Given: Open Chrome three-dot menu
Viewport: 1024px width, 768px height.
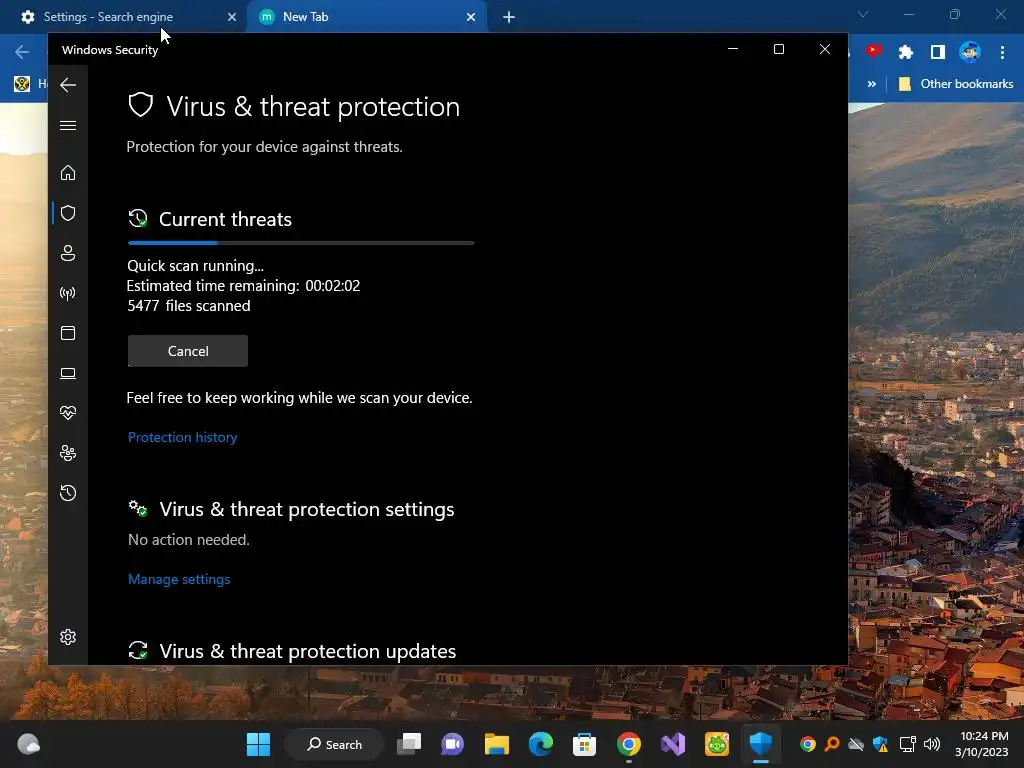Looking at the screenshot, I should pos(1002,52).
